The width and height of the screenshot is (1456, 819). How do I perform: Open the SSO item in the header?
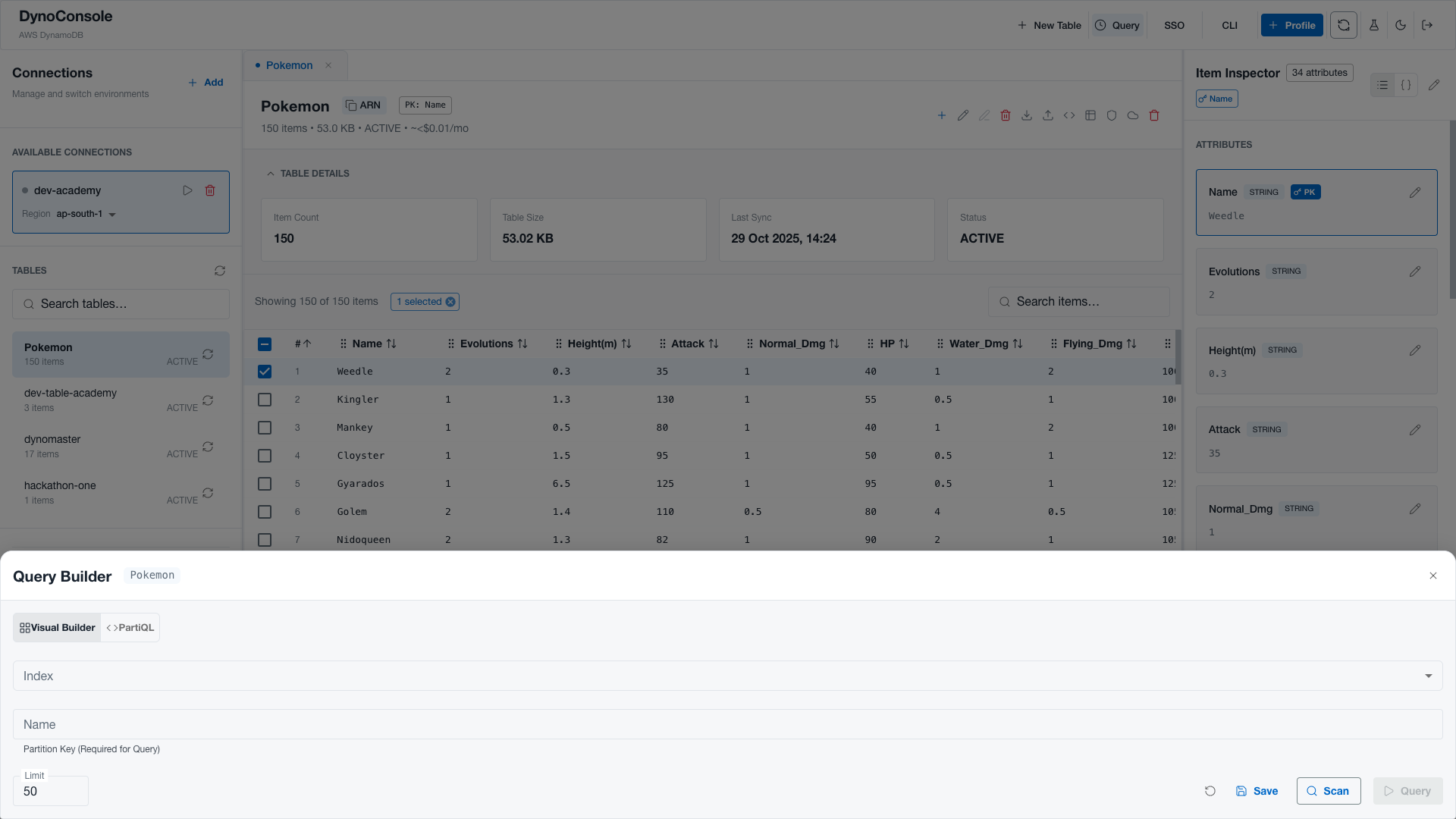[1174, 25]
